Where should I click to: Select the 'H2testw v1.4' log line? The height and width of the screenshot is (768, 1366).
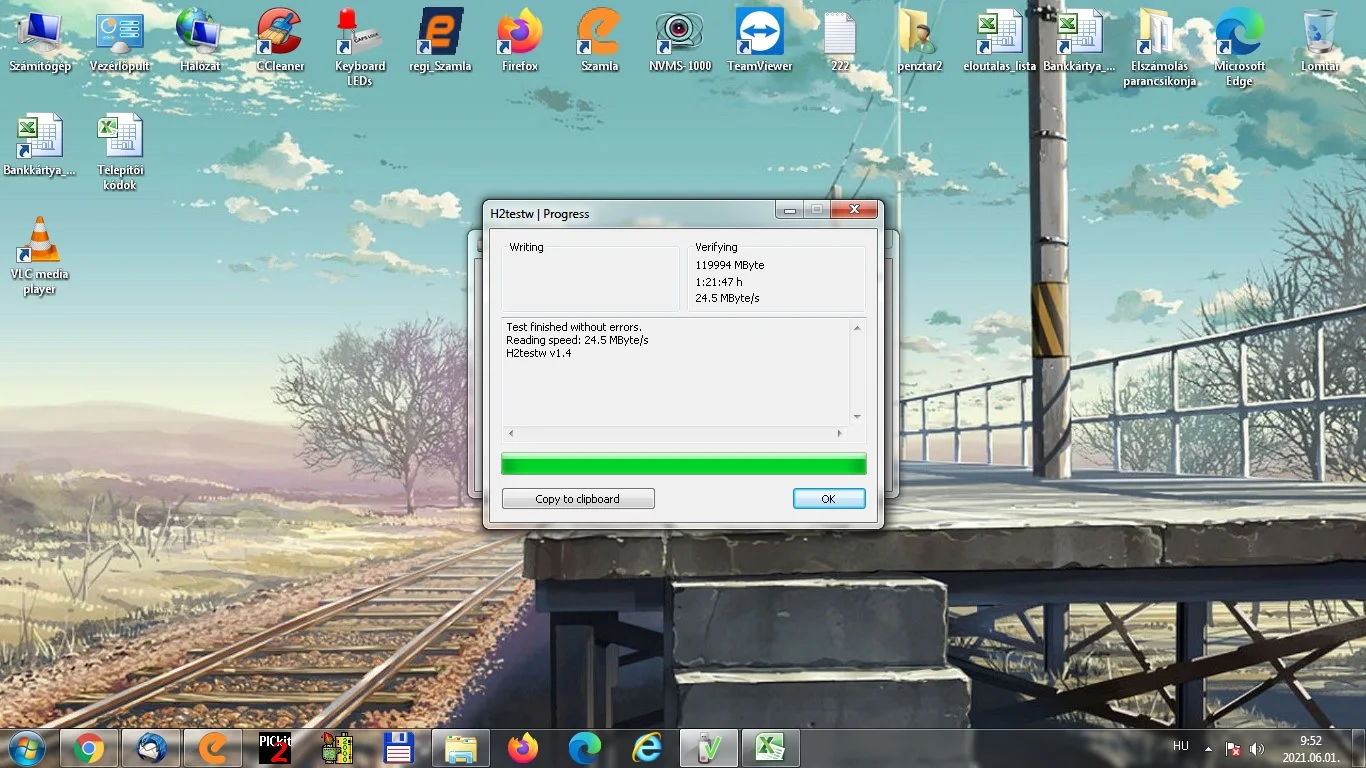click(x=539, y=353)
